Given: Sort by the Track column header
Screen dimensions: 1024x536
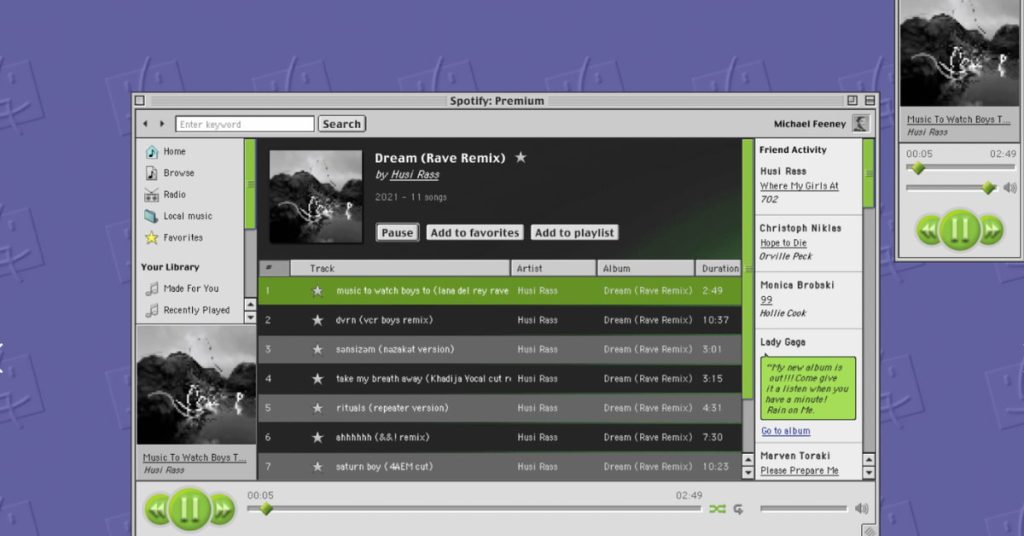Looking at the screenshot, I should [400, 268].
